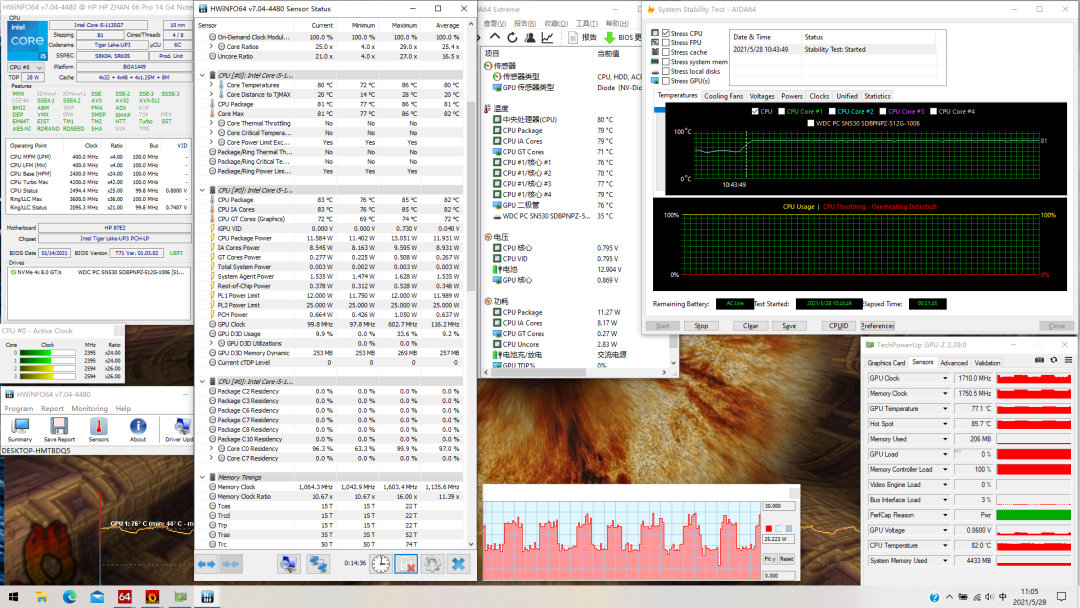The width and height of the screenshot is (1080, 608).
Task: Enable Stress system memory checkbox
Action: (x=666, y=62)
